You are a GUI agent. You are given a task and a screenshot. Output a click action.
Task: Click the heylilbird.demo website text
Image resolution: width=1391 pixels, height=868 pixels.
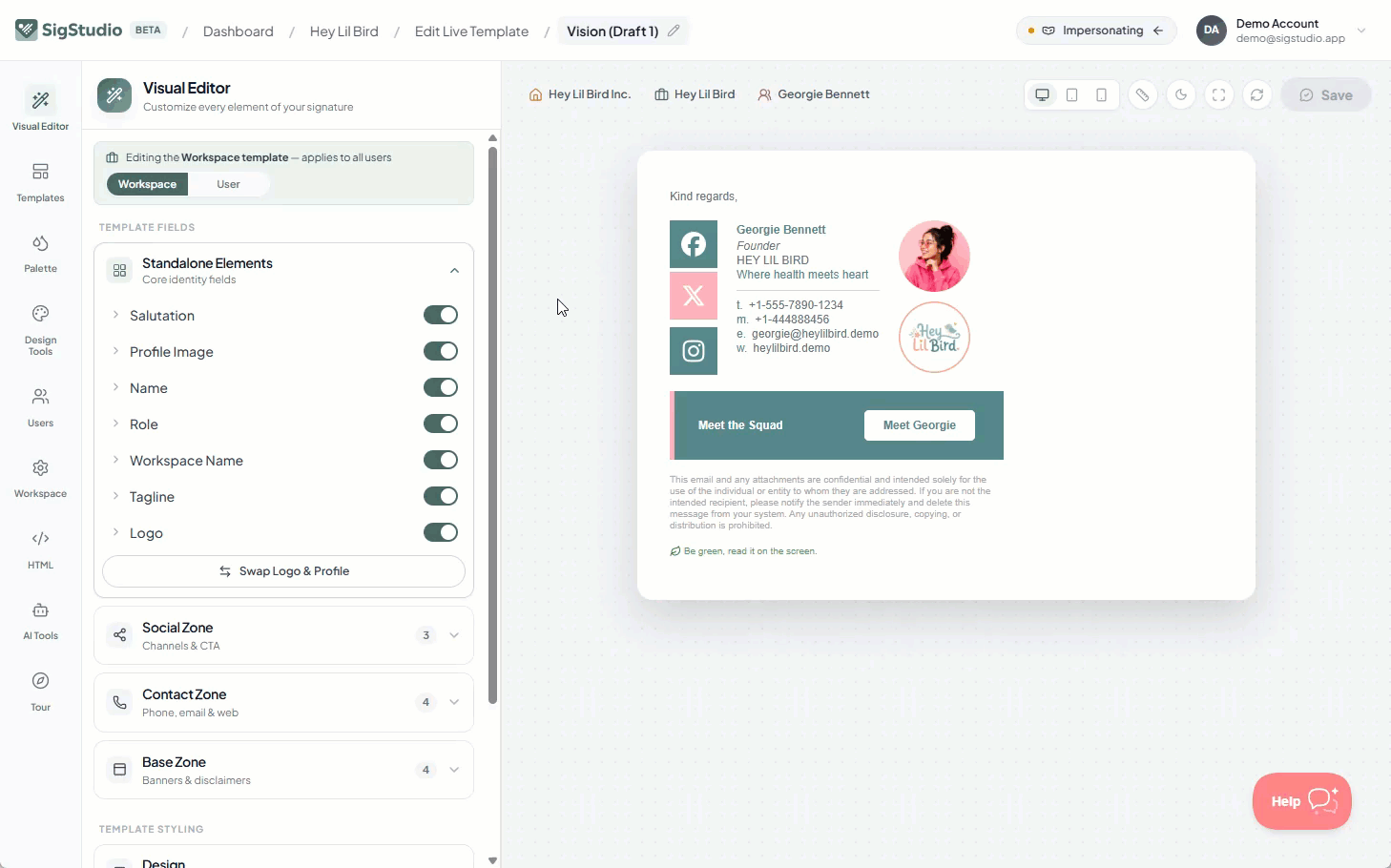point(791,348)
